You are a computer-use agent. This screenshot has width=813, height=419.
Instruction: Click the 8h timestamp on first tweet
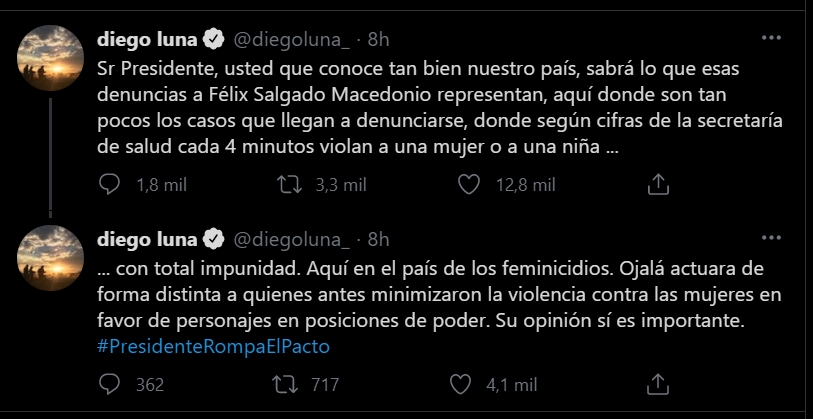[x=378, y=40]
